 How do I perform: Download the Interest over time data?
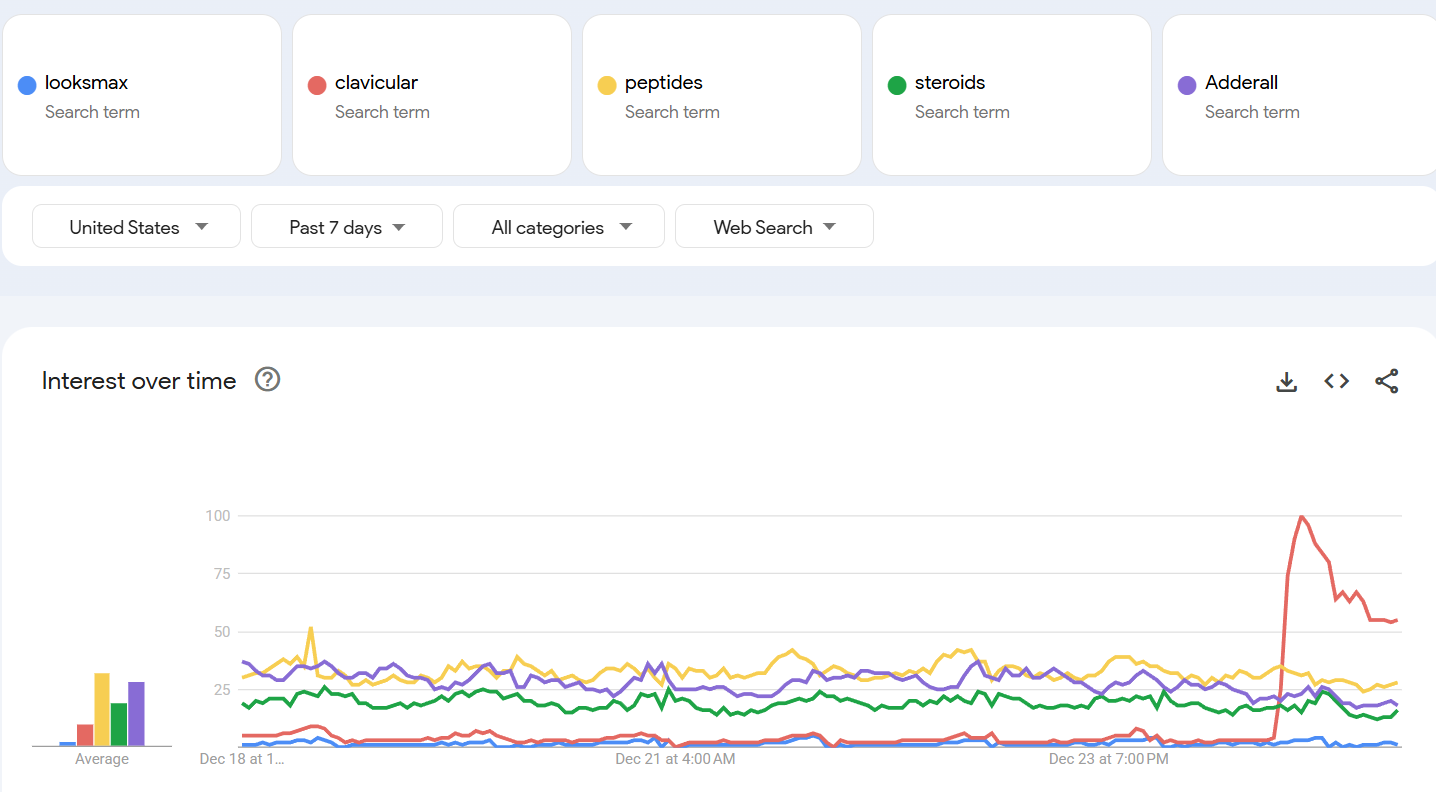[1286, 381]
